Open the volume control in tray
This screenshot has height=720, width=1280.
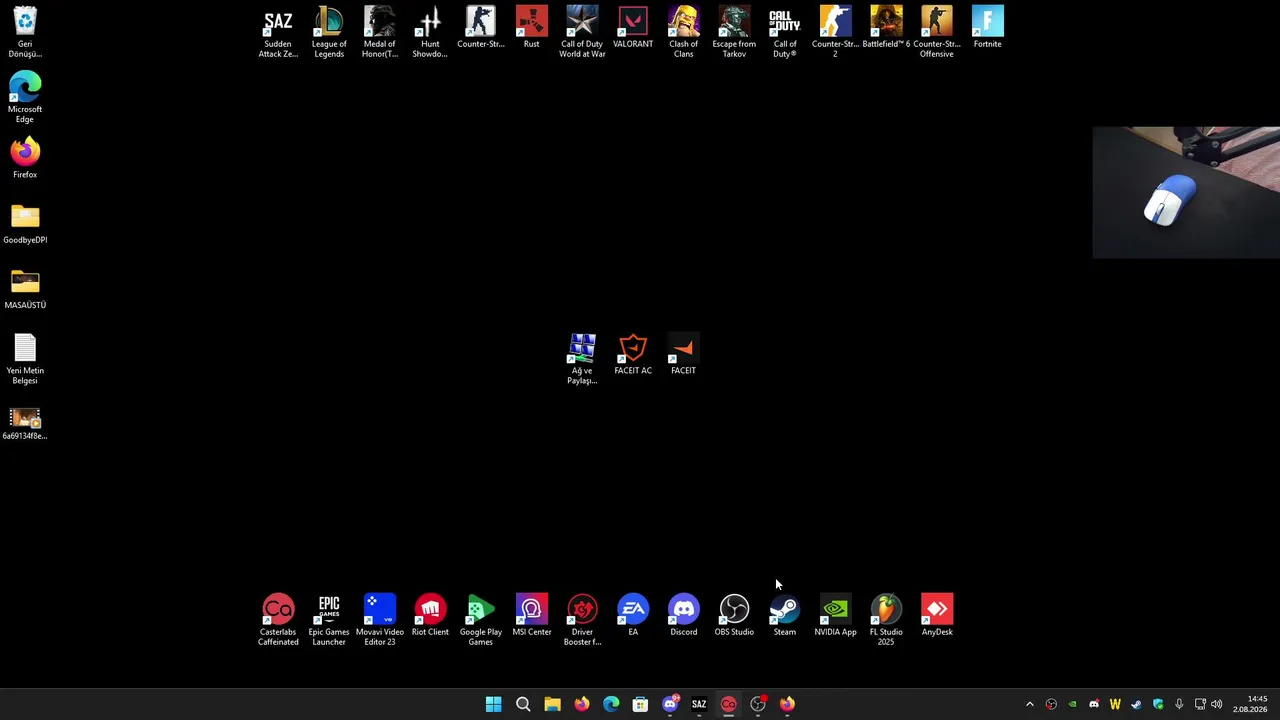[1217, 704]
